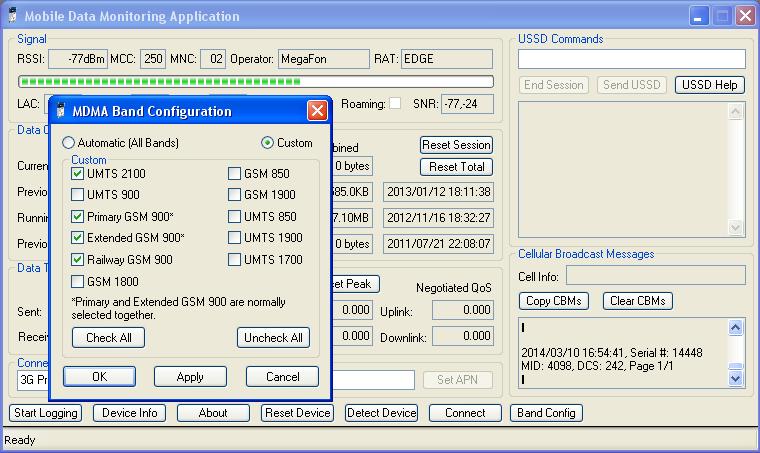
Task: Toggle the Roaming checkbox
Action: (x=396, y=103)
